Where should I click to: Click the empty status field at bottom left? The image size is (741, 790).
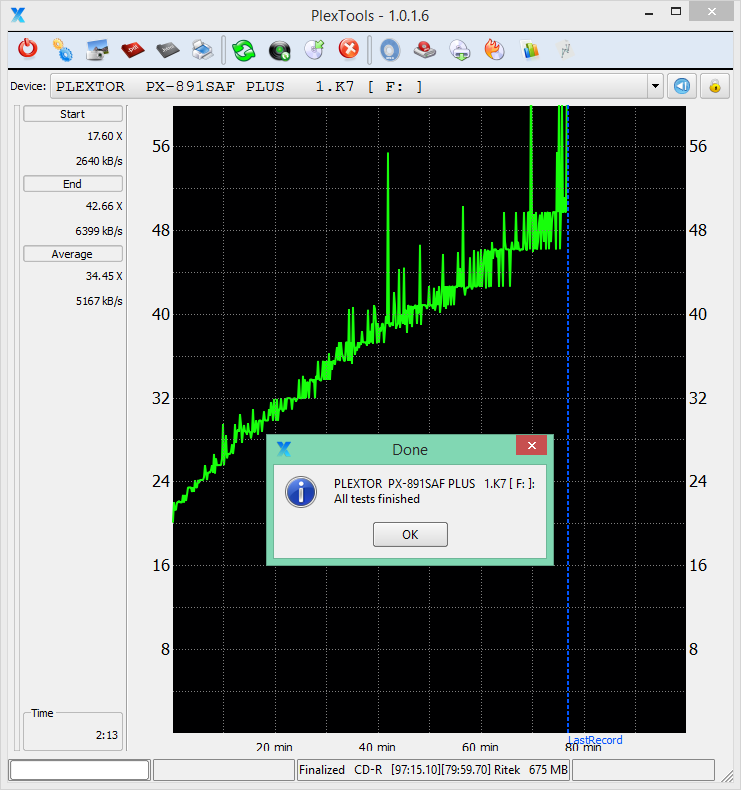80,770
